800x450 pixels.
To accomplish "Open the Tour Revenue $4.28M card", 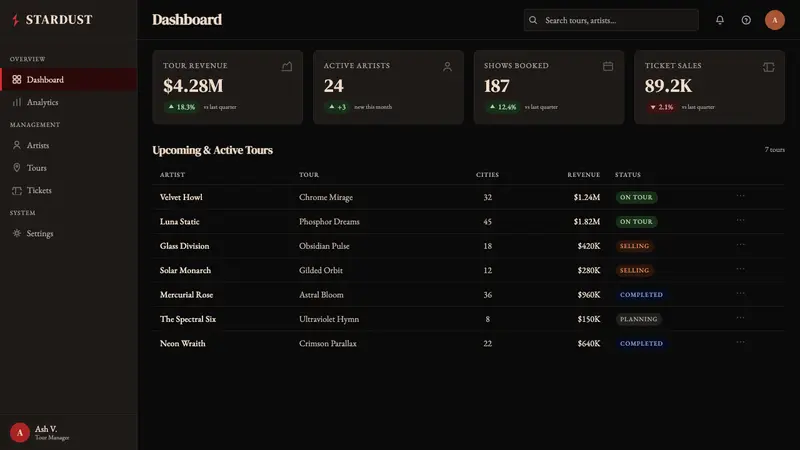I will [x=228, y=87].
